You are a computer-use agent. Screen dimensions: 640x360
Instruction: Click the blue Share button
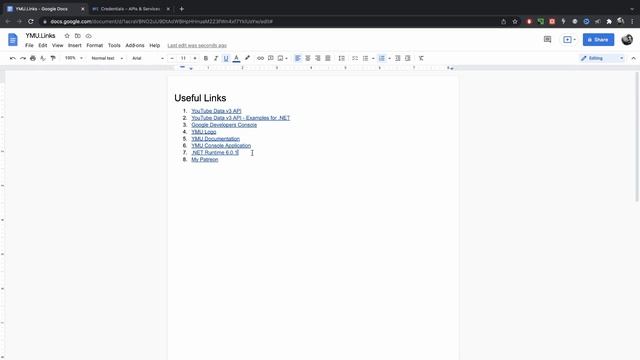point(598,40)
